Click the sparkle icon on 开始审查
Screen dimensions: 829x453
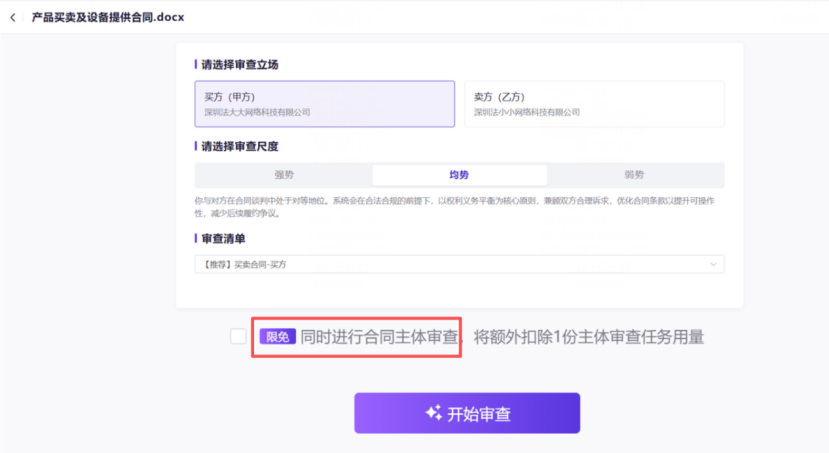click(434, 412)
